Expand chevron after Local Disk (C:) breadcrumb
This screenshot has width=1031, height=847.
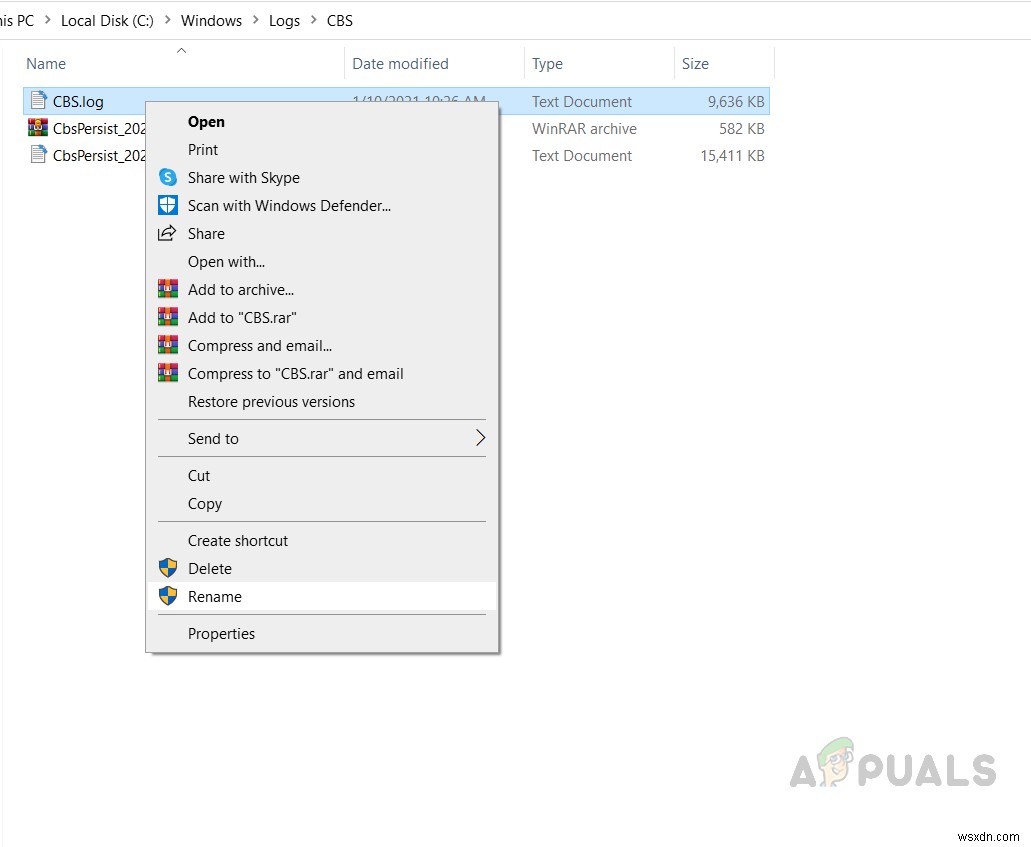(x=168, y=20)
